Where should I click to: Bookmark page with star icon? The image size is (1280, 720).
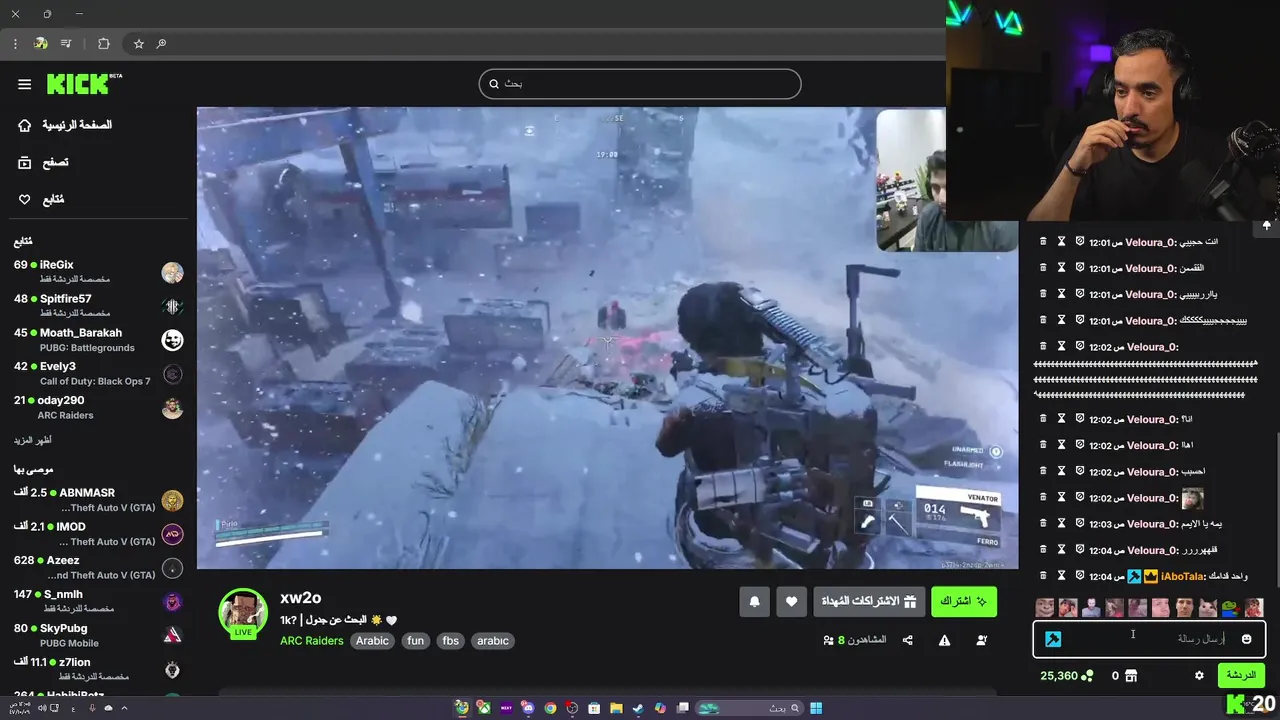(139, 44)
